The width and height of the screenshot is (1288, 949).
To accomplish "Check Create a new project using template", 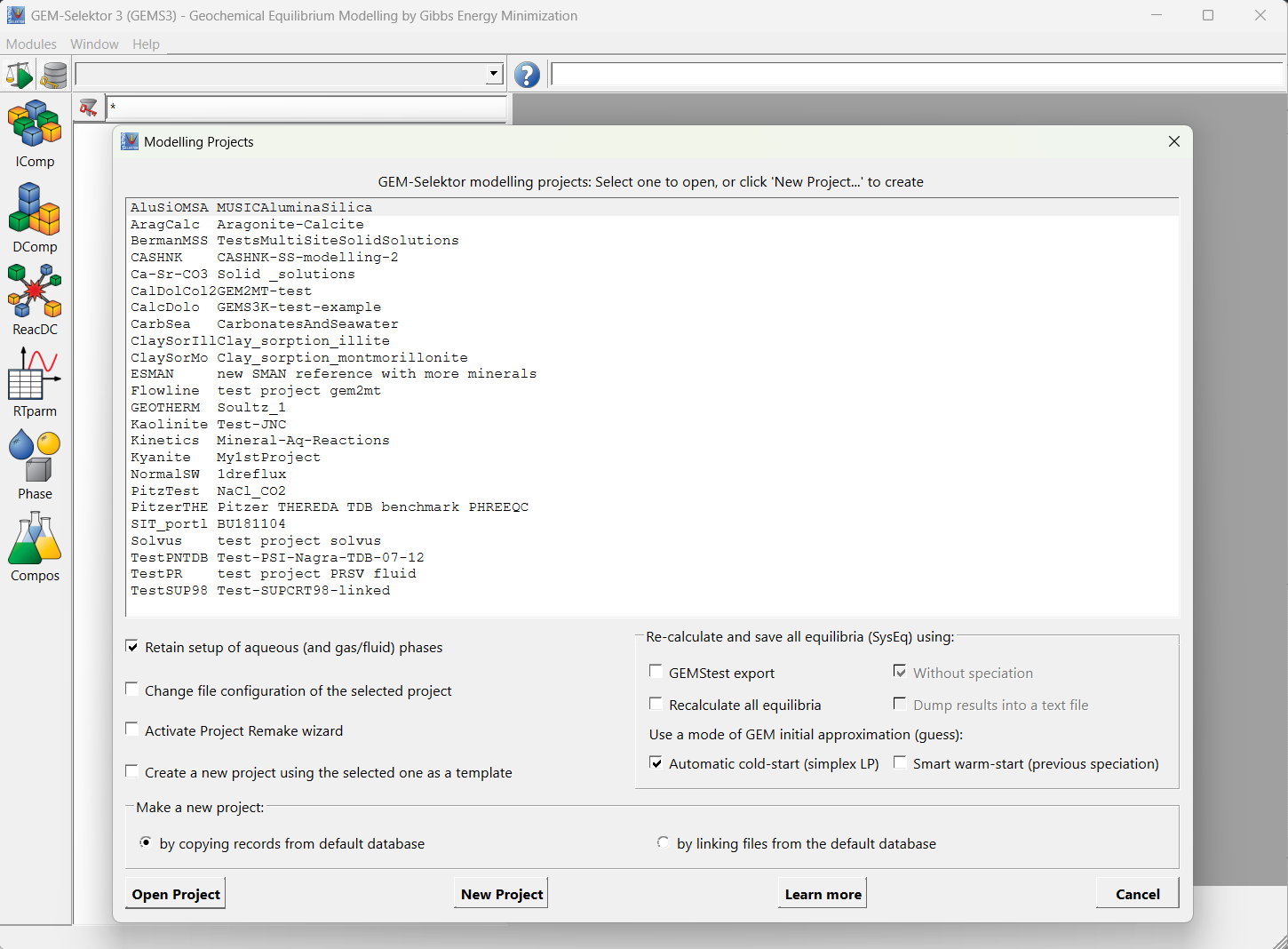I will [132, 770].
